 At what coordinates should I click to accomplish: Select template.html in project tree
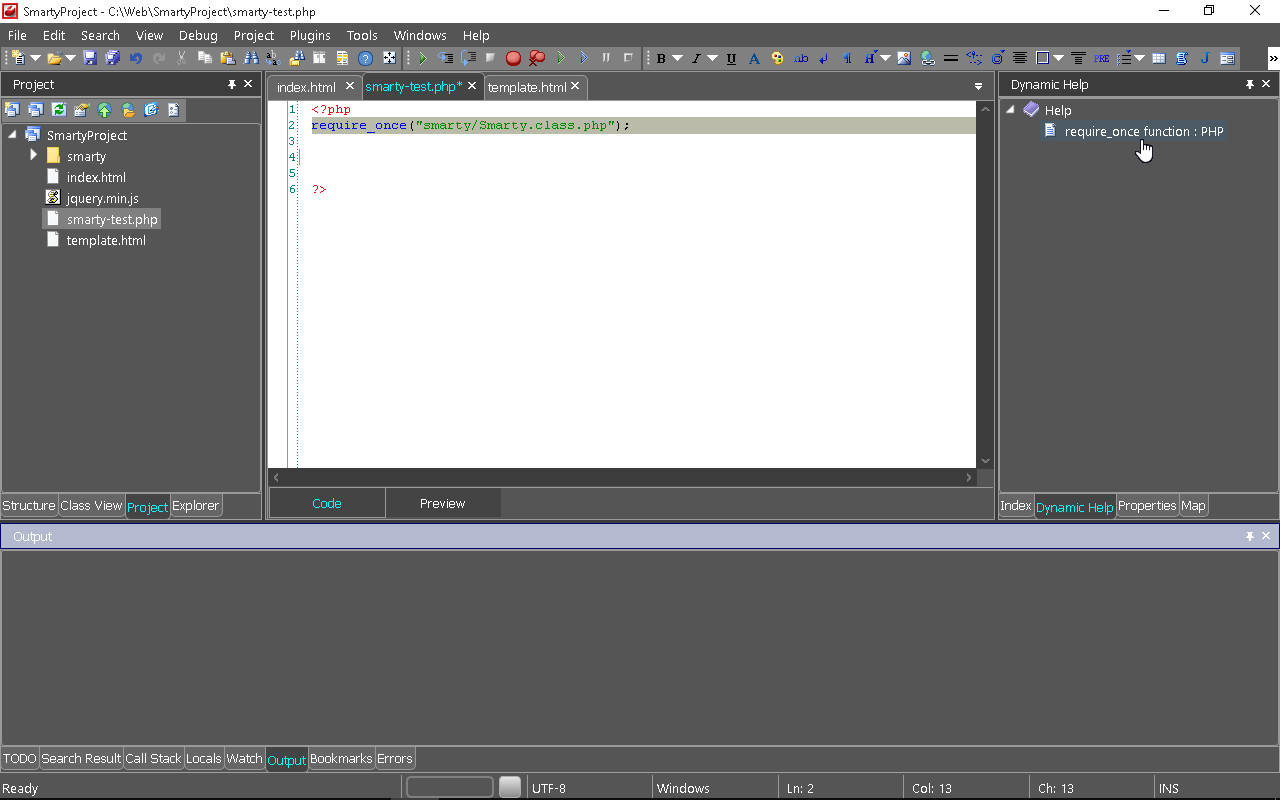pos(106,240)
